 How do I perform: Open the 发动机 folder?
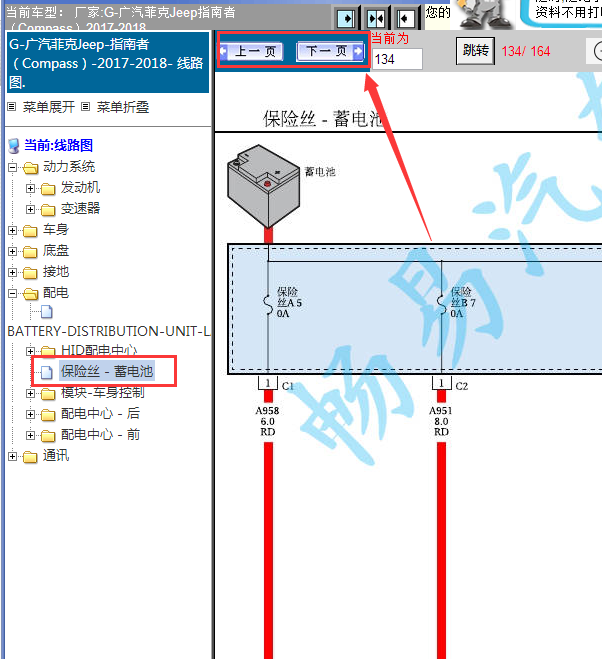[x=80, y=187]
